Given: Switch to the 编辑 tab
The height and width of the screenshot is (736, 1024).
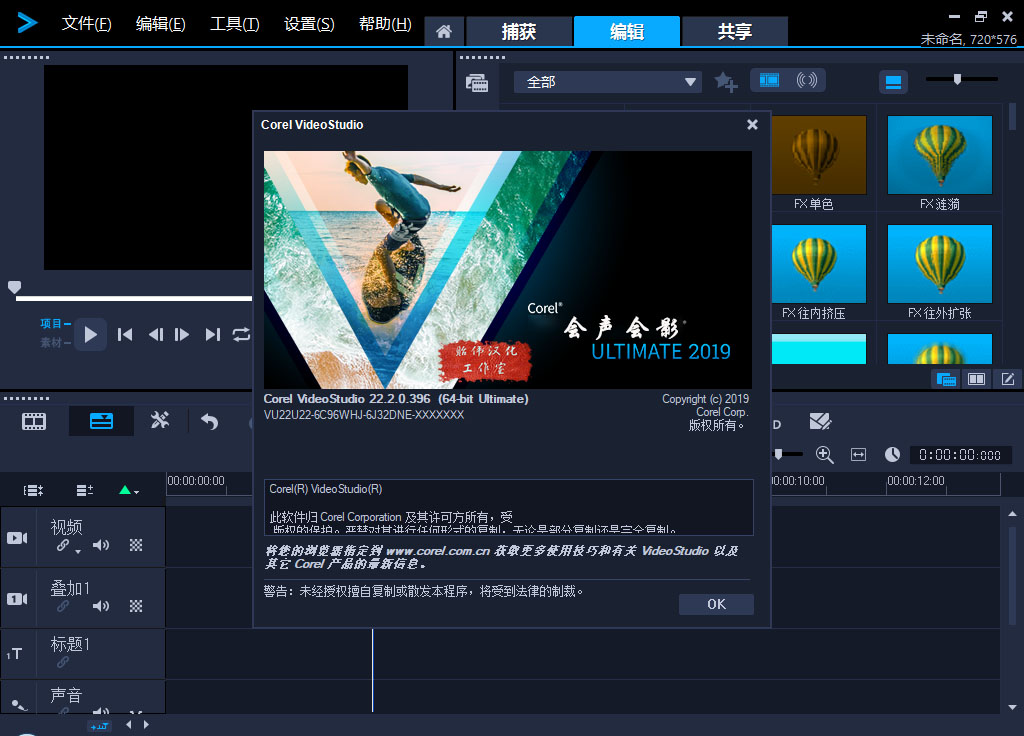Looking at the screenshot, I should point(627,31).
